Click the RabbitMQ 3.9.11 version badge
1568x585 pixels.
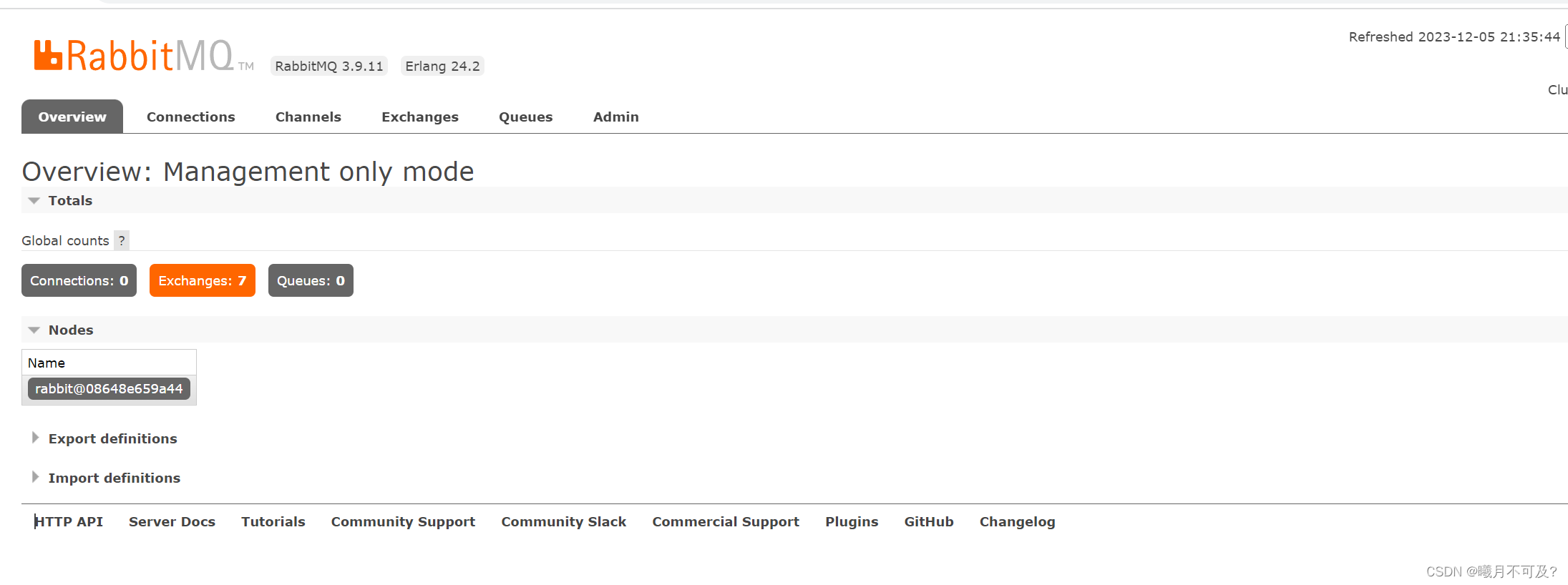pos(329,66)
